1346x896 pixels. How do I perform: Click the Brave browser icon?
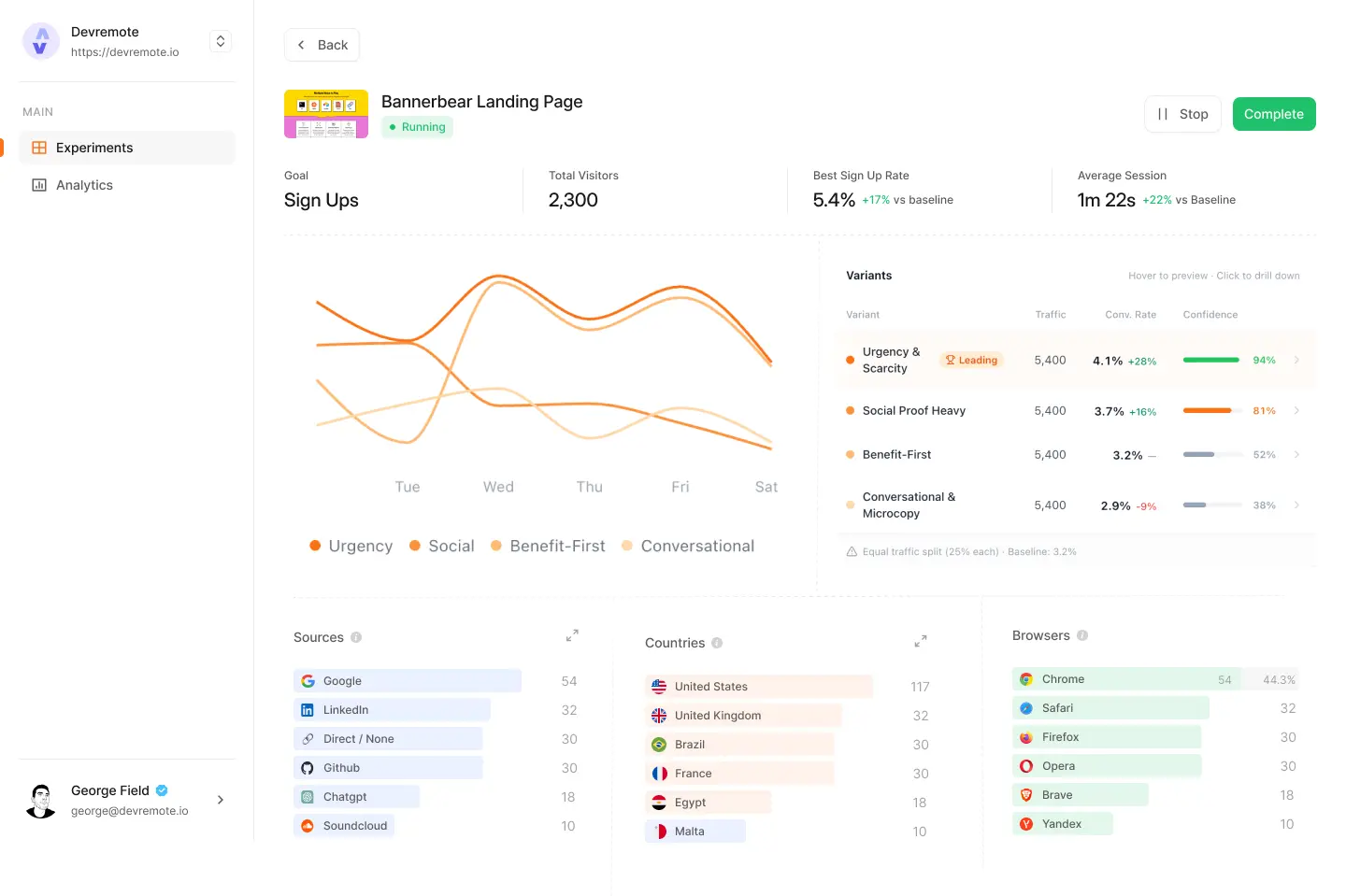pyautogui.click(x=1026, y=795)
